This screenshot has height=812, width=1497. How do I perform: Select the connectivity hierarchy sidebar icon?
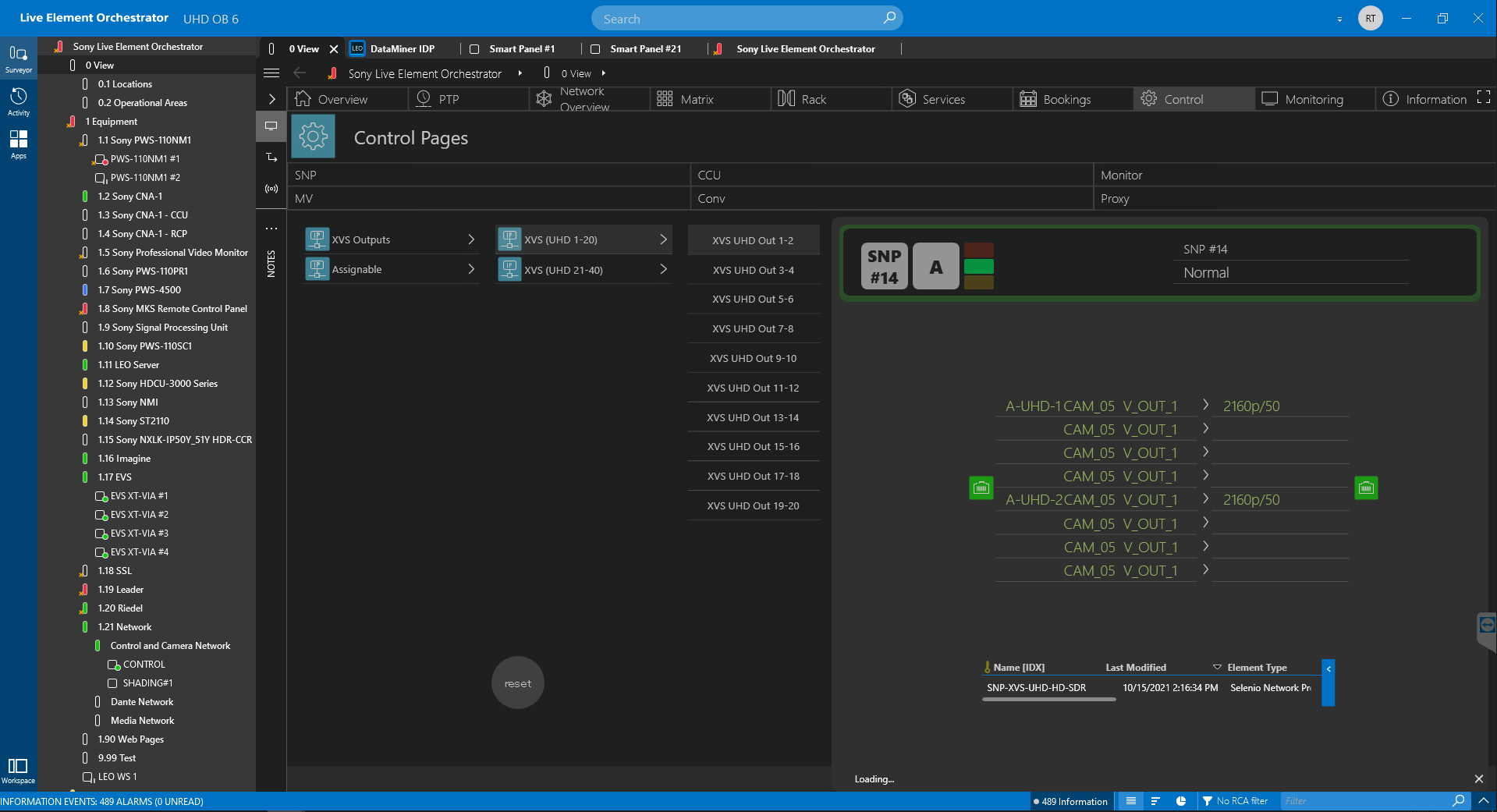click(271, 158)
